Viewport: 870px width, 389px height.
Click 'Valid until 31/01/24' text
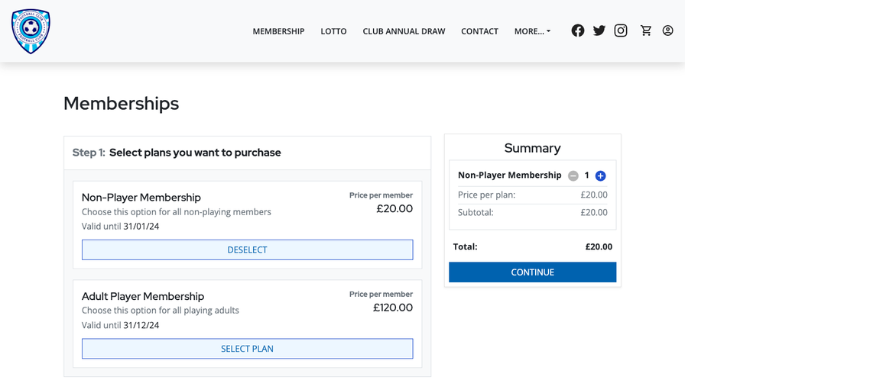click(x=120, y=226)
